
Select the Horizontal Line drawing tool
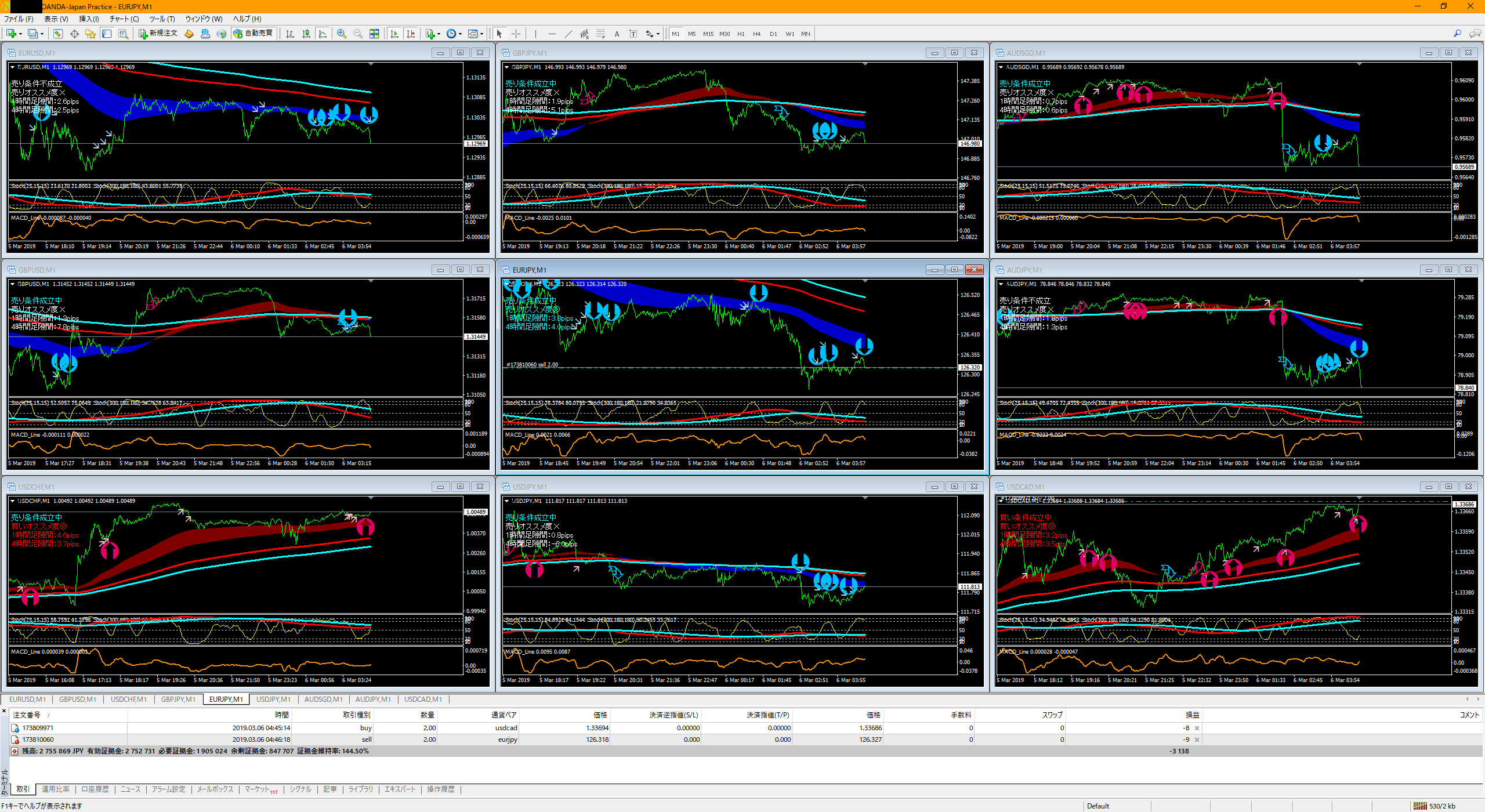[552, 34]
